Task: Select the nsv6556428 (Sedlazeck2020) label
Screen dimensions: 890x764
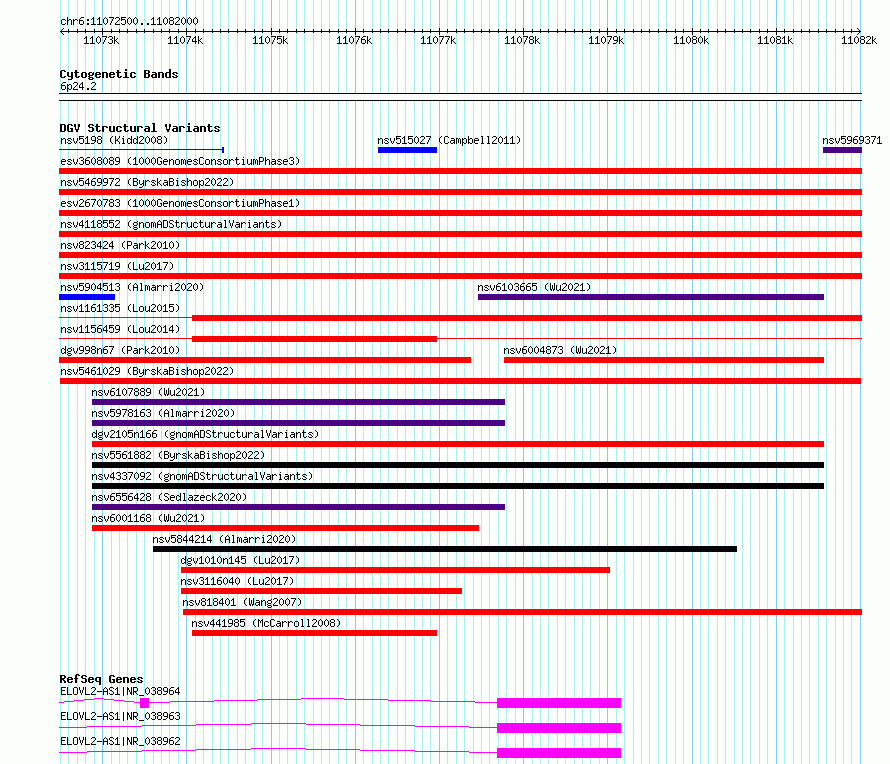Action: click(169, 497)
